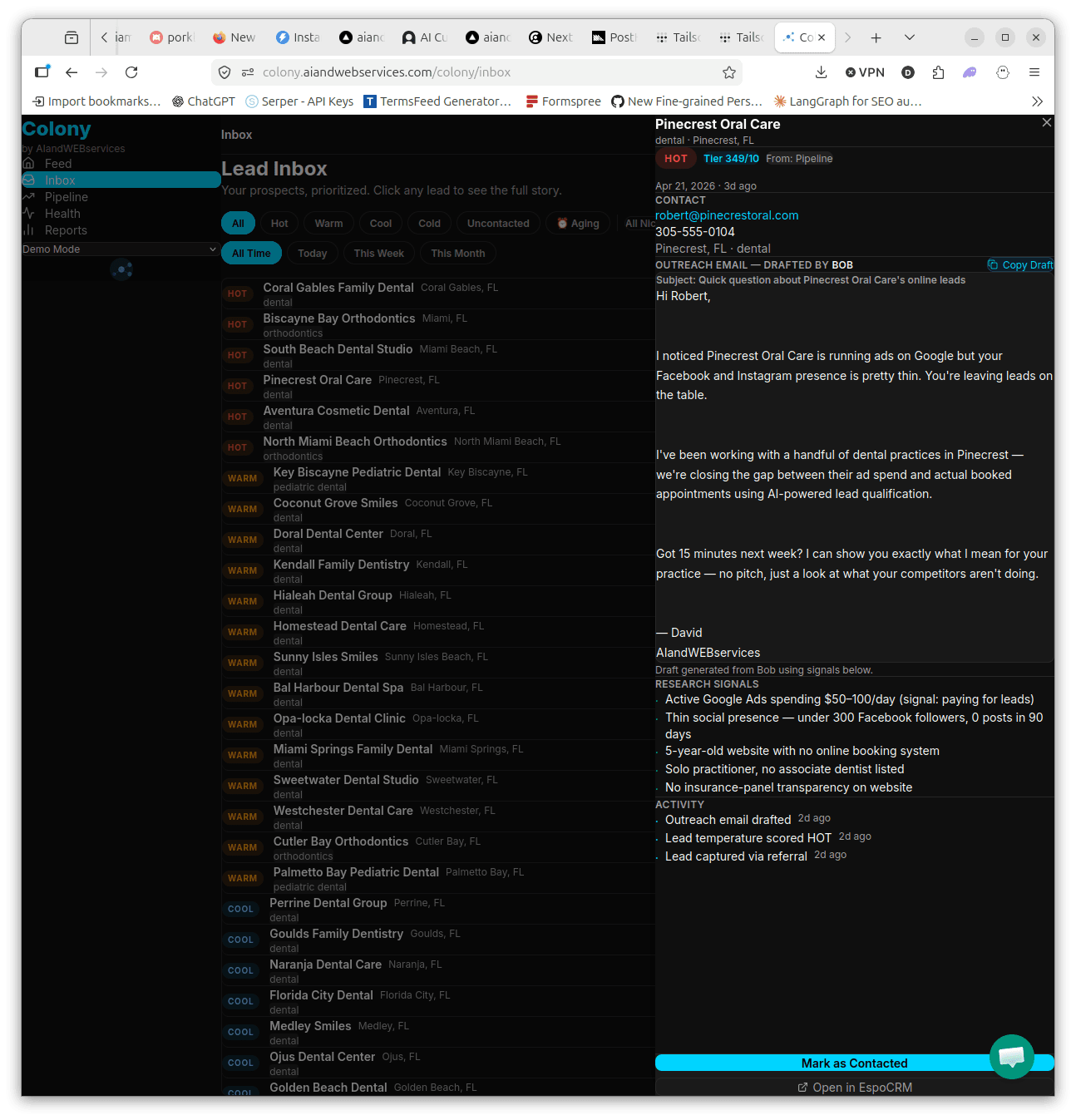Open the Pipeline section in the sidebar
Screen dimensions: 1076x1120
[66, 197]
